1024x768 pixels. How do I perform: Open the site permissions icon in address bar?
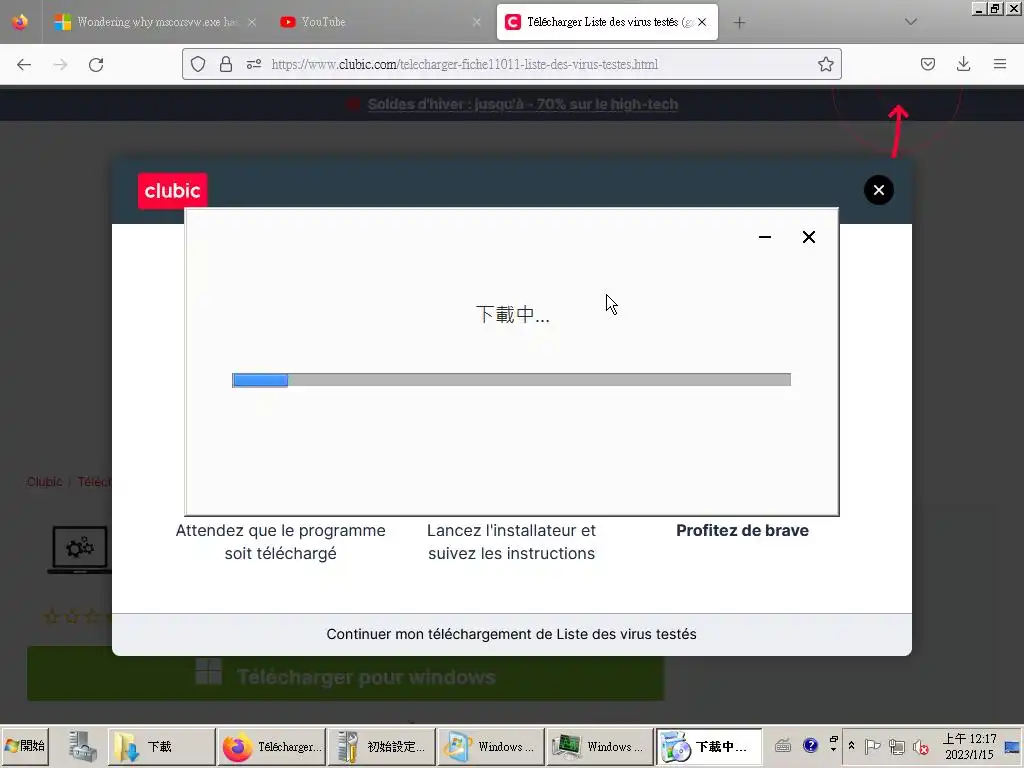tap(254, 64)
